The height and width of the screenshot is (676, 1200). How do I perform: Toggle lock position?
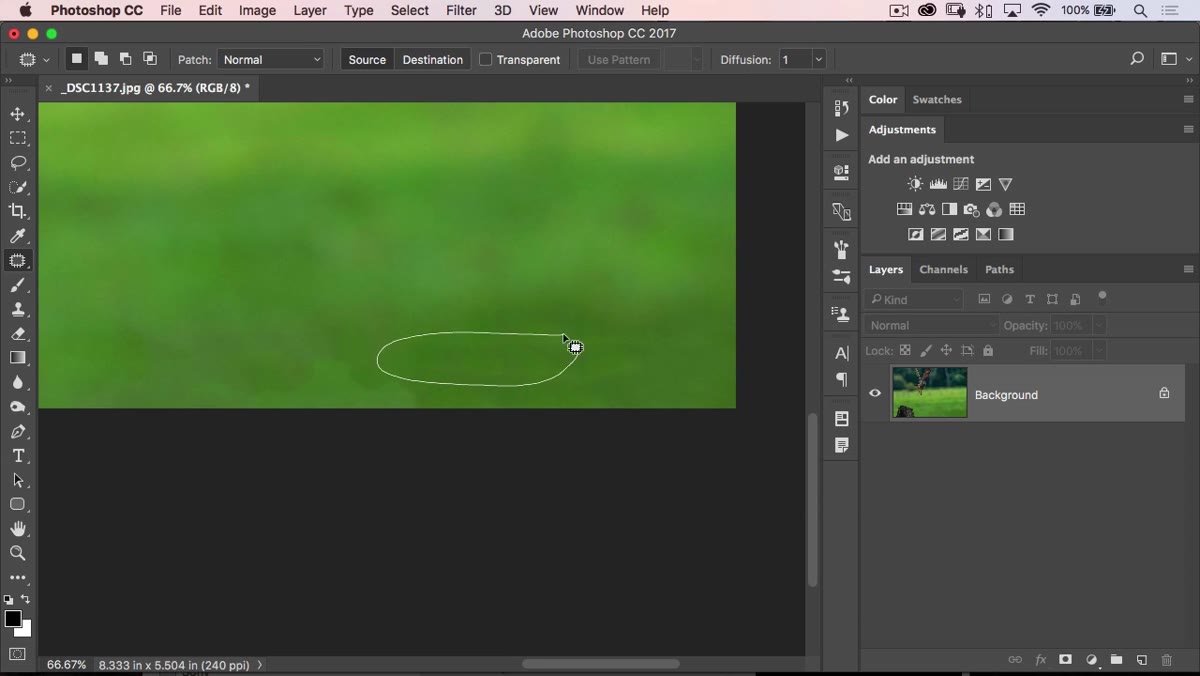(946, 351)
